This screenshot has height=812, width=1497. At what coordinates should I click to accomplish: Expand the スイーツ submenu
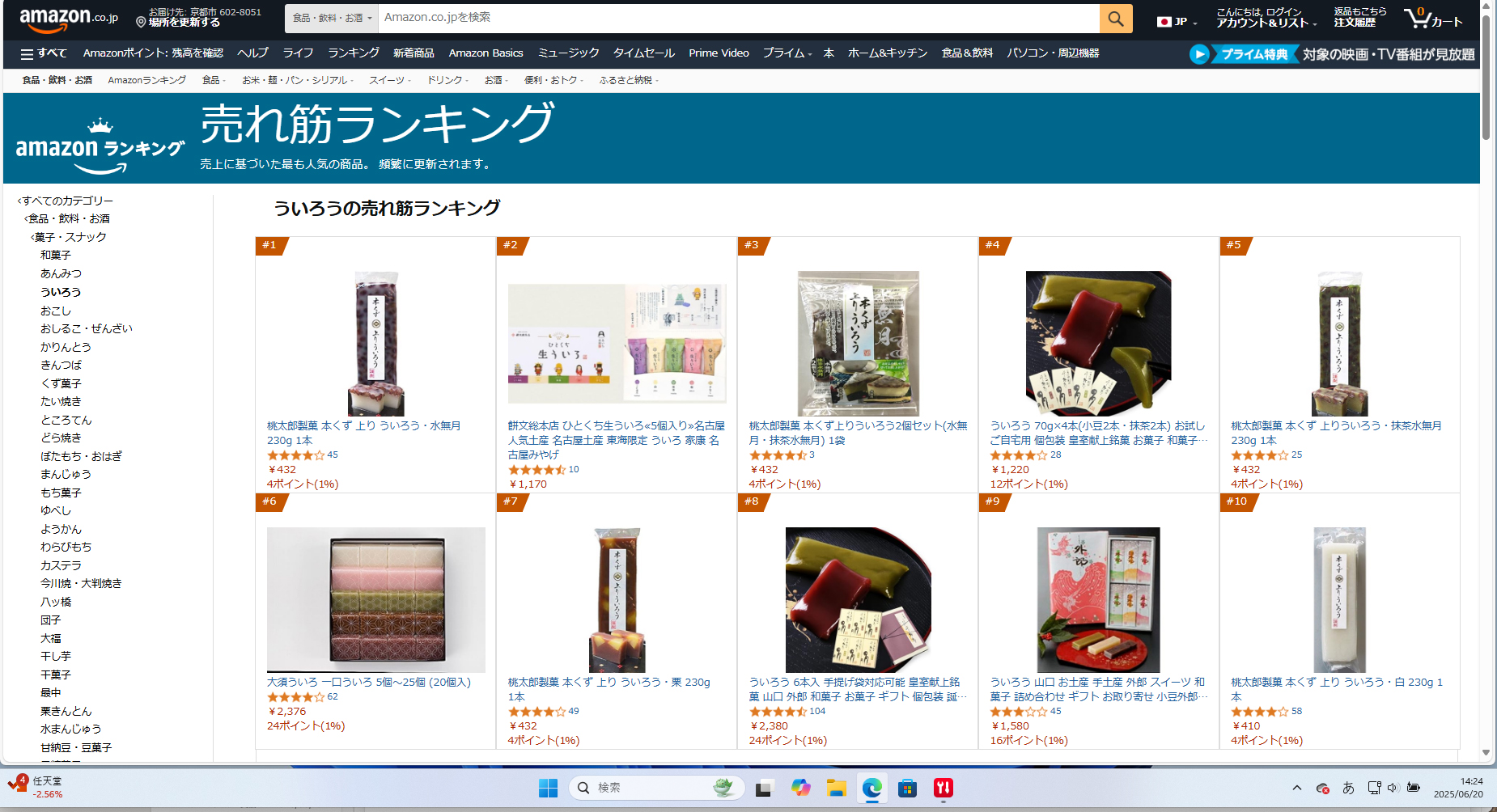pyautogui.click(x=390, y=80)
